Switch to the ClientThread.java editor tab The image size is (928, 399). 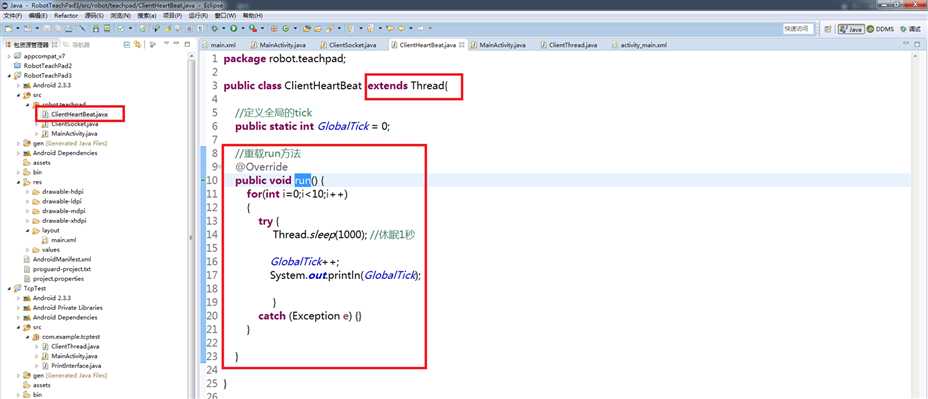click(568, 45)
